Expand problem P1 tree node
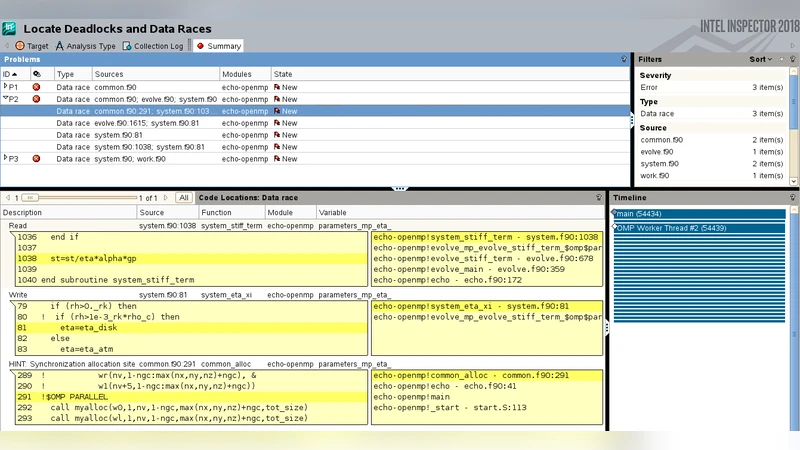The width and height of the screenshot is (800, 450). pos(5,87)
